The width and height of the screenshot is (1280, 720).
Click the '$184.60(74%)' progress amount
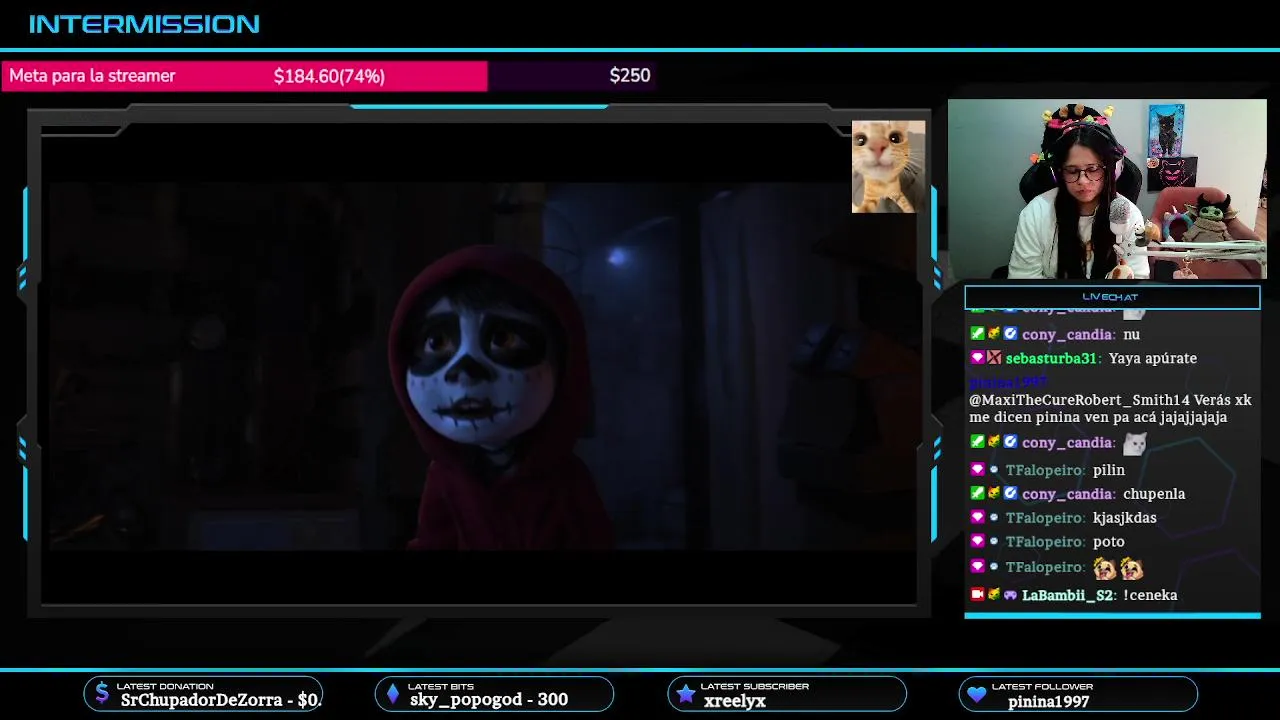tap(329, 76)
